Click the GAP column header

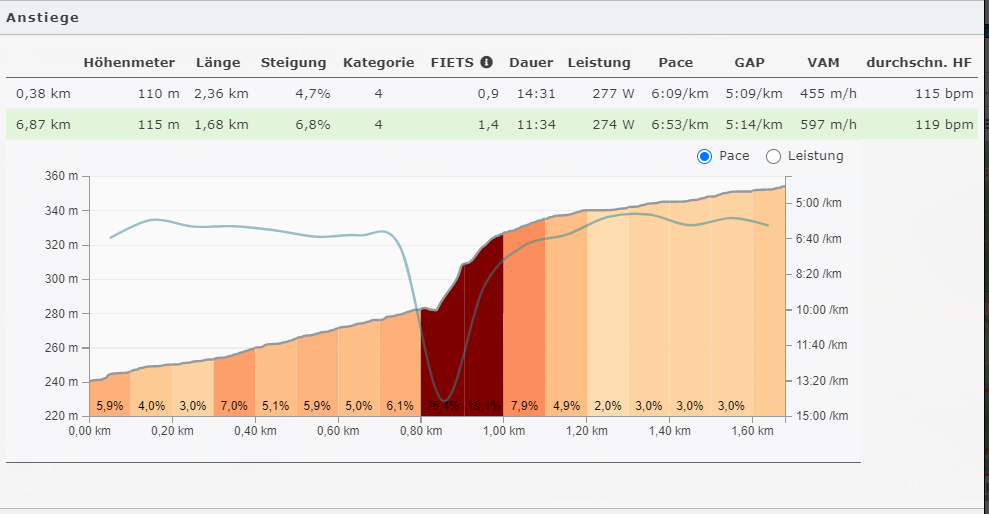(x=749, y=62)
